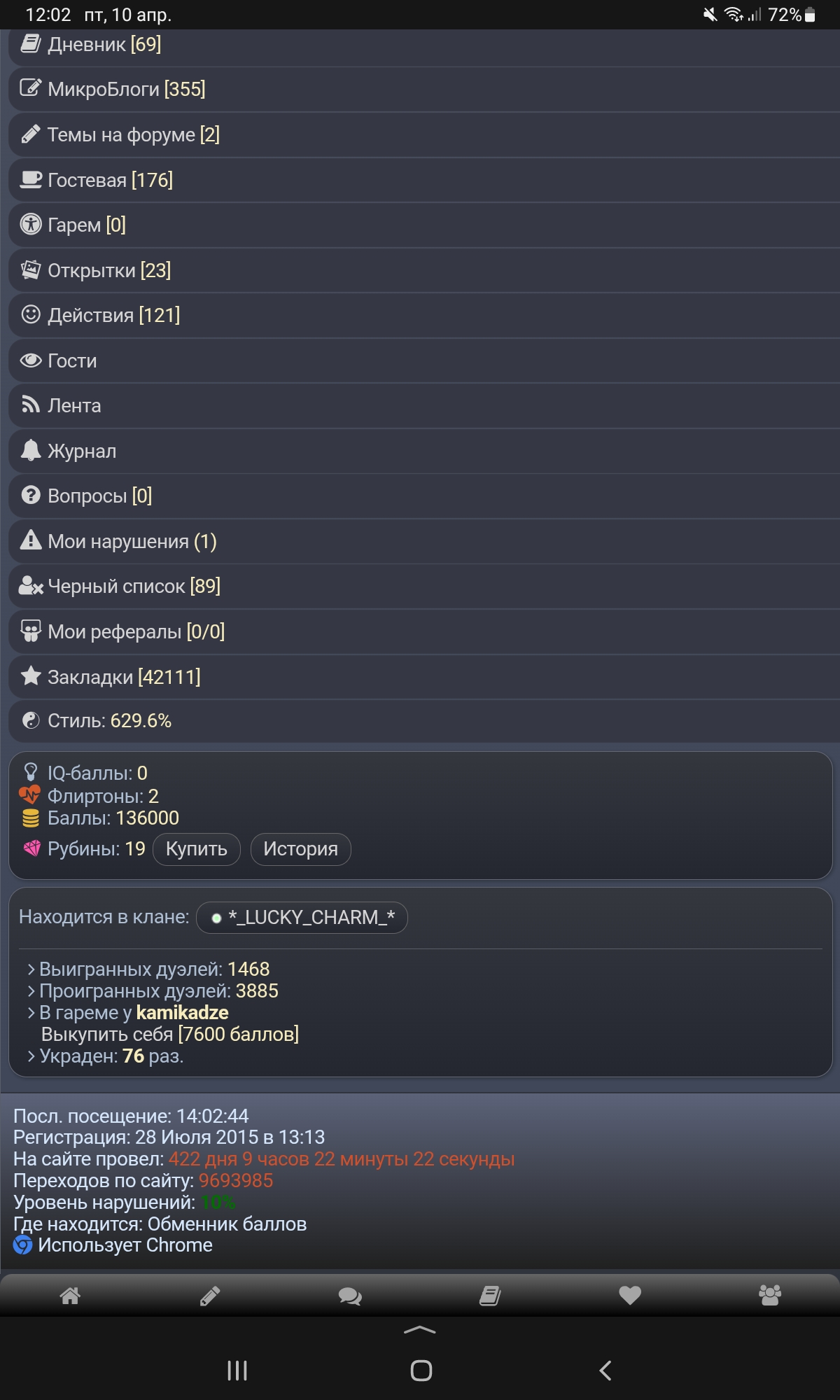Tap the star icon beside Закладки
Screen dimensions: 840x1400
coord(31,676)
